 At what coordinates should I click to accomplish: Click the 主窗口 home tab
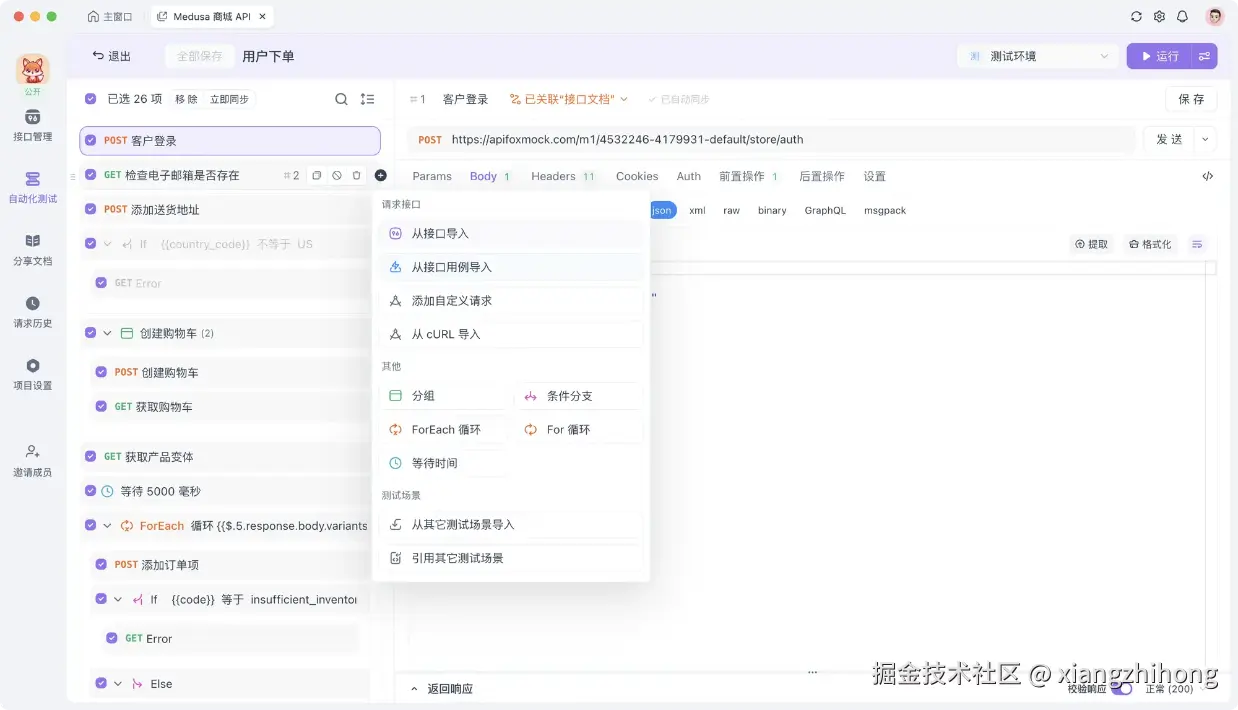112,17
